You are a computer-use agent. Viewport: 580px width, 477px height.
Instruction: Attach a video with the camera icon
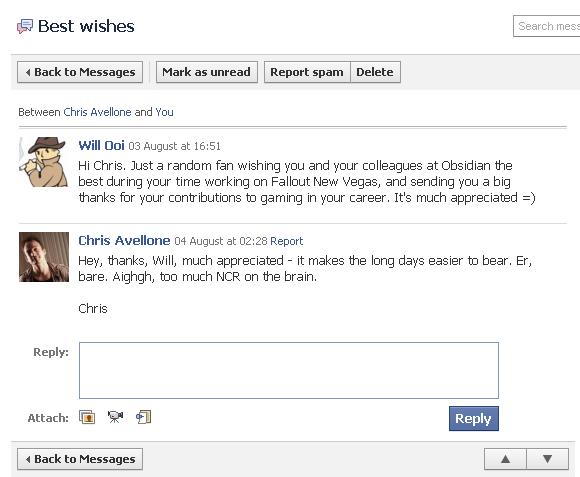pyautogui.click(x=115, y=417)
